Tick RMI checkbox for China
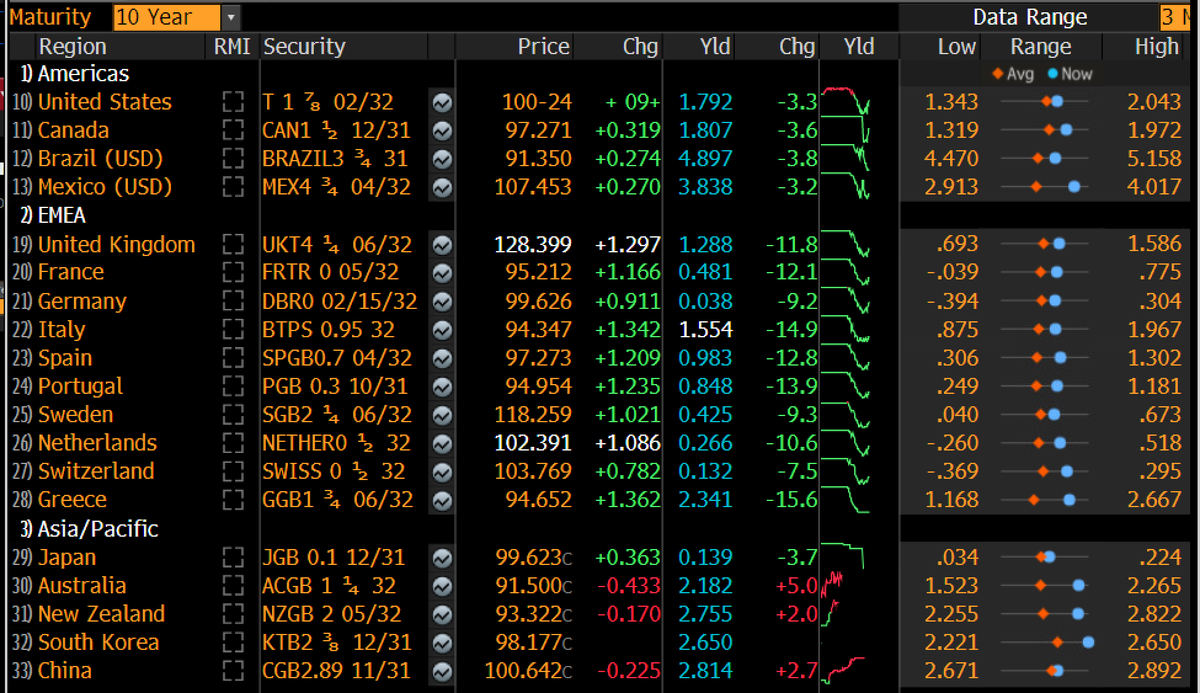 [233, 671]
